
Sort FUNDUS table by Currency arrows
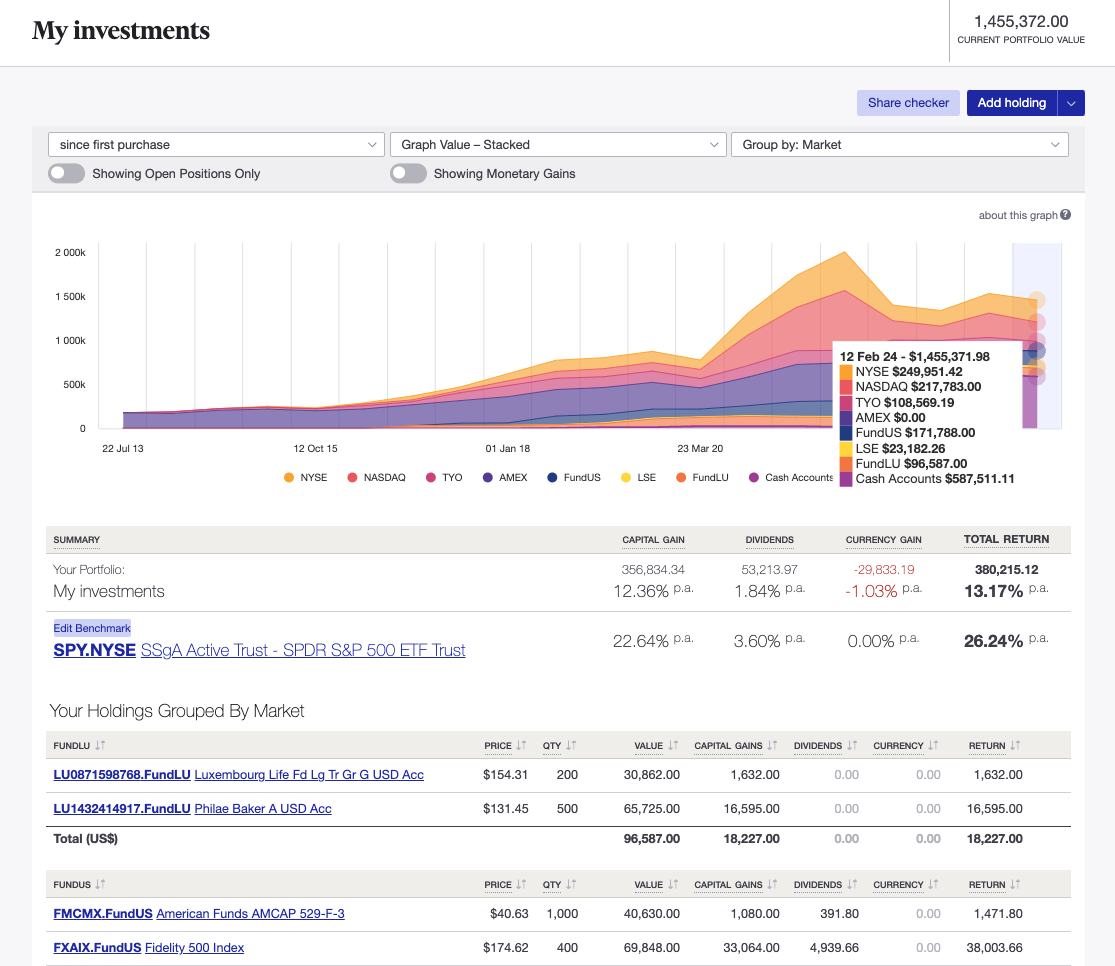[x=933, y=884]
